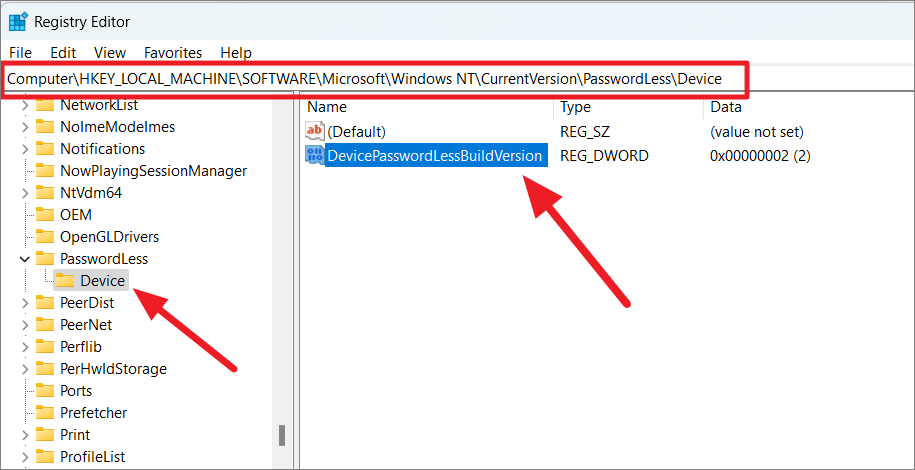Screen dimensions: 915x470
Task: Expand the ProfileList key
Action: pyautogui.click(x=25, y=457)
